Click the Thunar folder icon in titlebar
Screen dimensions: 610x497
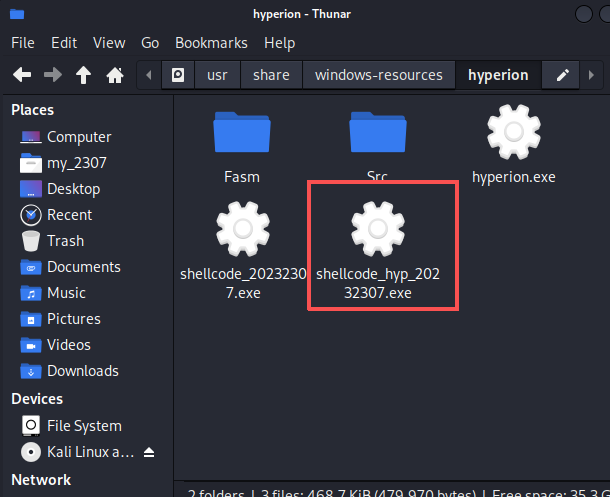(17, 14)
